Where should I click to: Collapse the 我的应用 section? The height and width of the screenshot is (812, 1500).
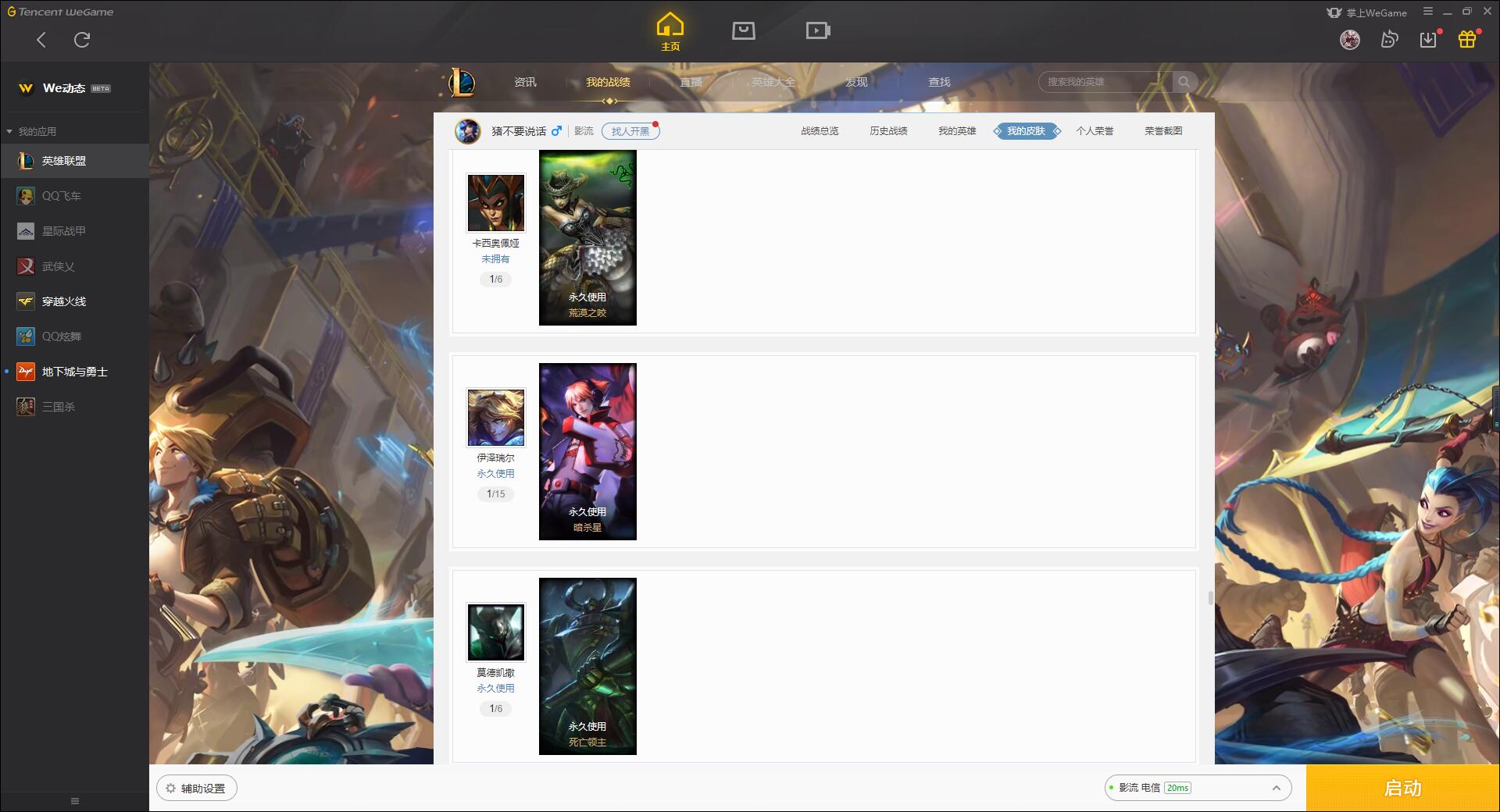9,131
